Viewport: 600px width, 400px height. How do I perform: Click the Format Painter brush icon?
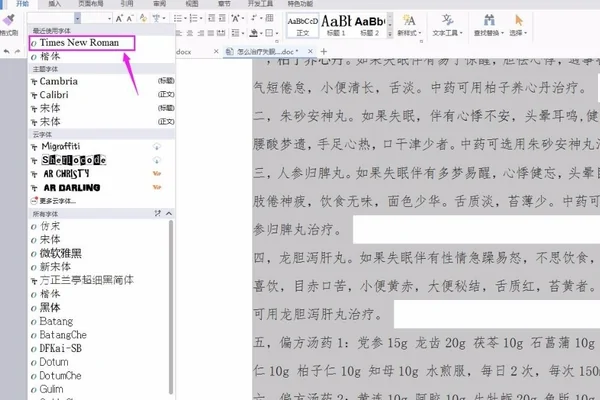[x=8, y=21]
